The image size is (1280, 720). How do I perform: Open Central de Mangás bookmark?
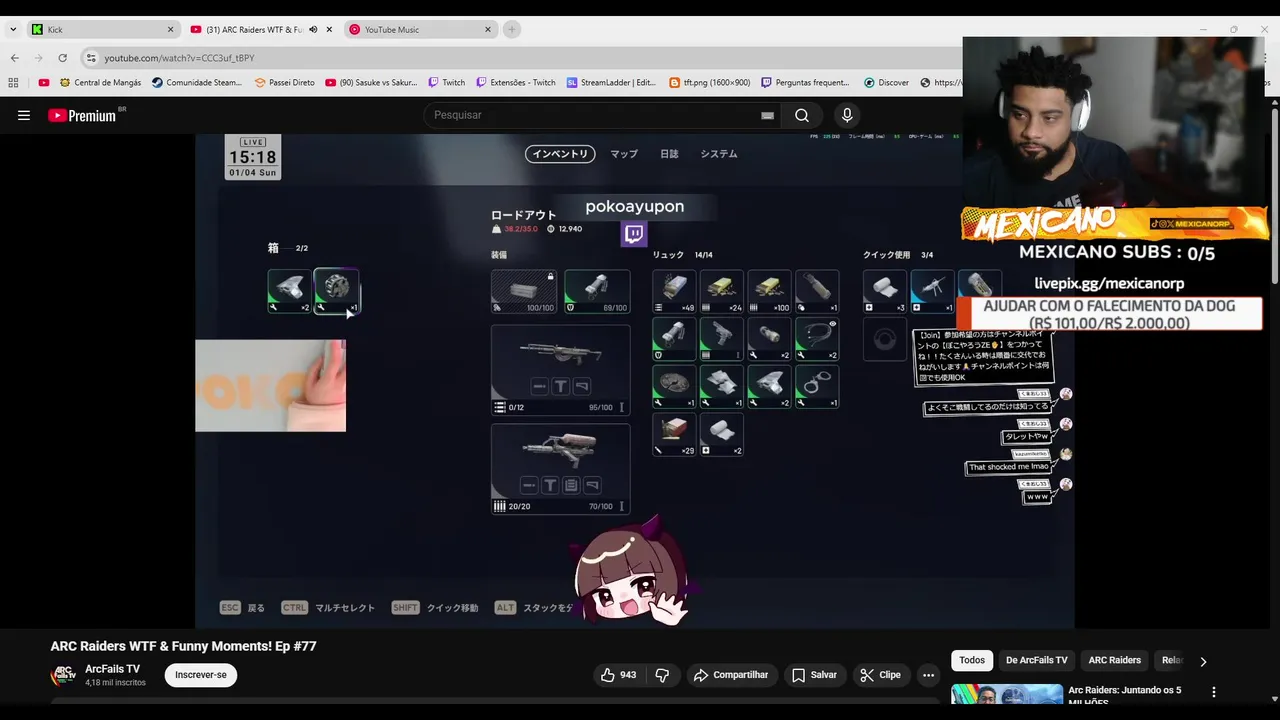click(x=100, y=83)
